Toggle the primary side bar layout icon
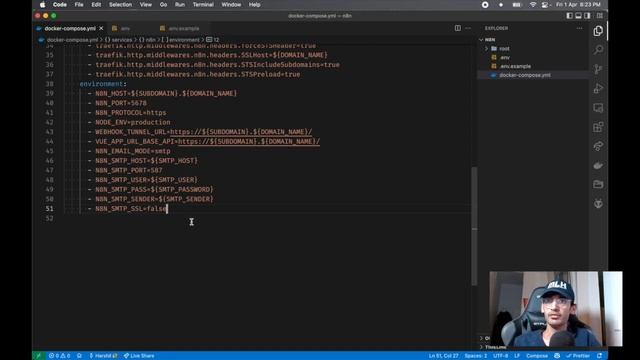The width and height of the screenshot is (640, 360). [569, 16]
